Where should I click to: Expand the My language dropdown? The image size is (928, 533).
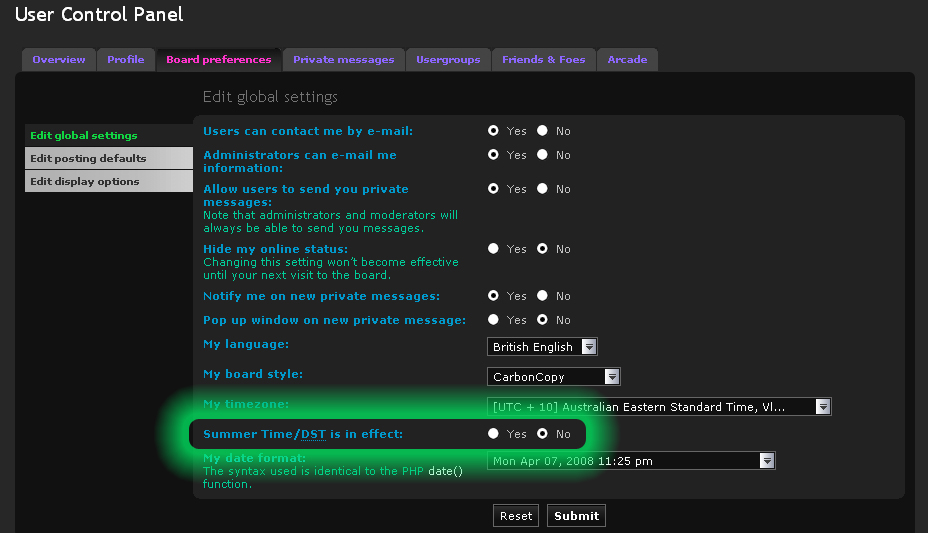pyautogui.click(x=588, y=347)
